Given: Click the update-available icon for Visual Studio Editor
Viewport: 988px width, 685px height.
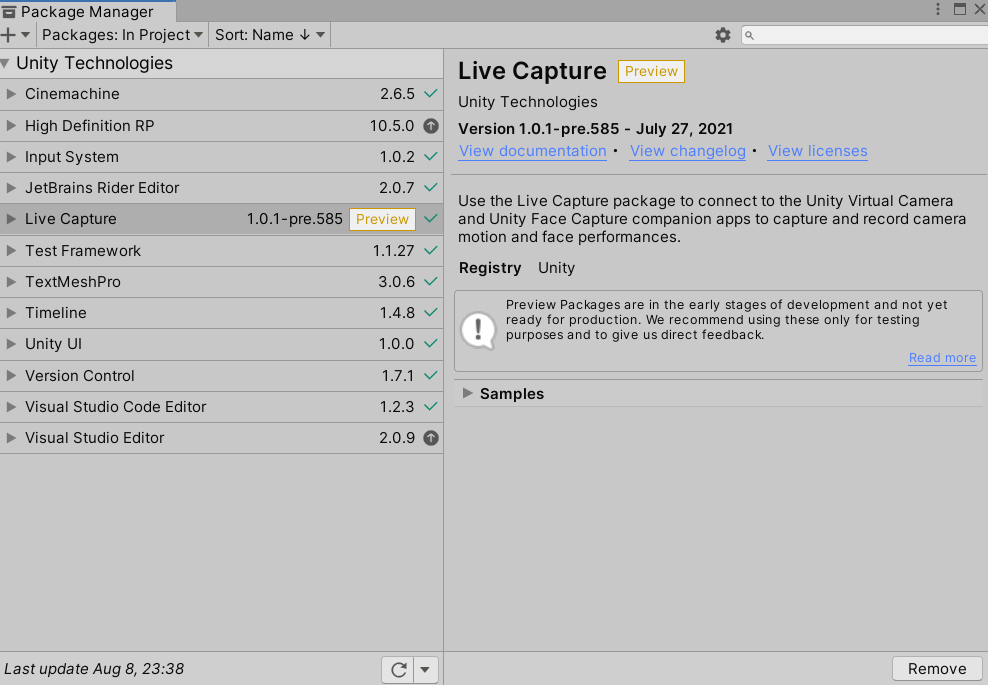Looking at the screenshot, I should [x=431, y=438].
